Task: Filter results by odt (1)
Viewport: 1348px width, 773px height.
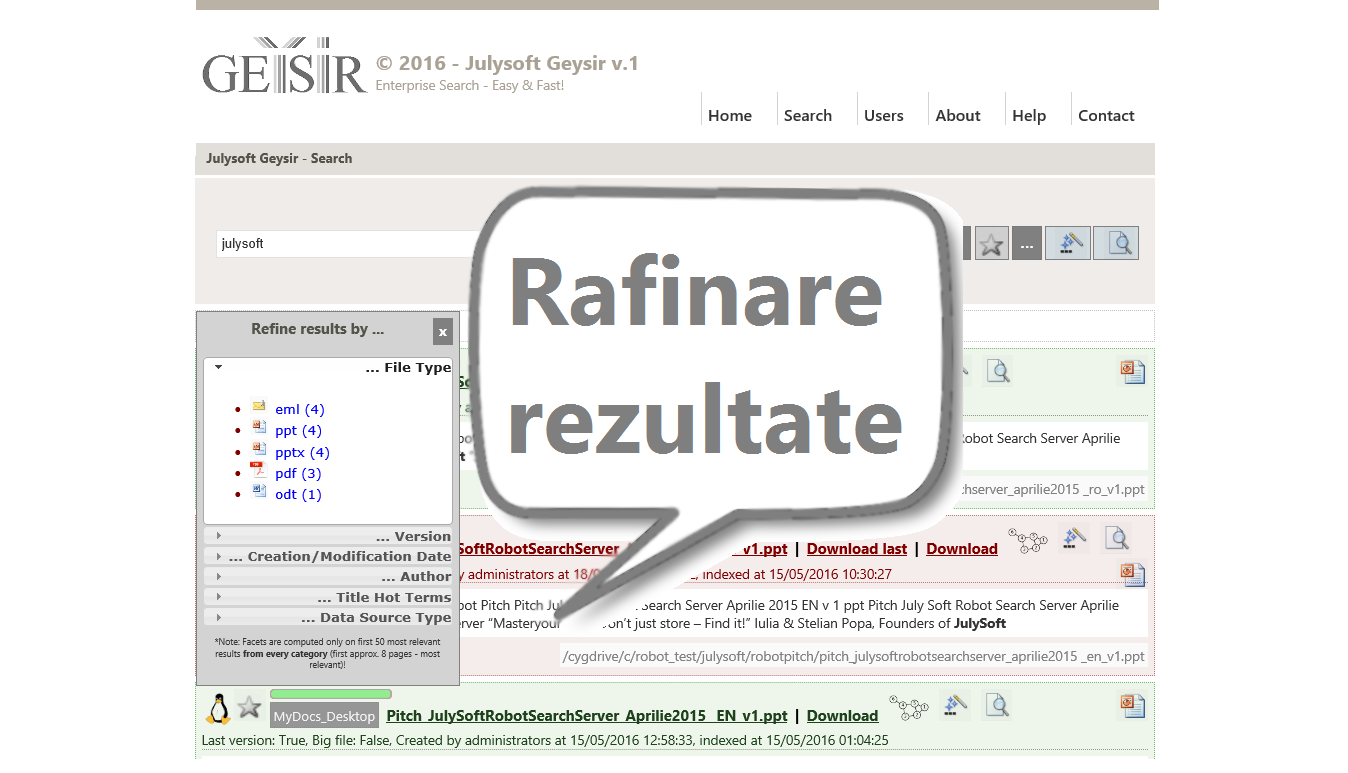Action: 298,494
